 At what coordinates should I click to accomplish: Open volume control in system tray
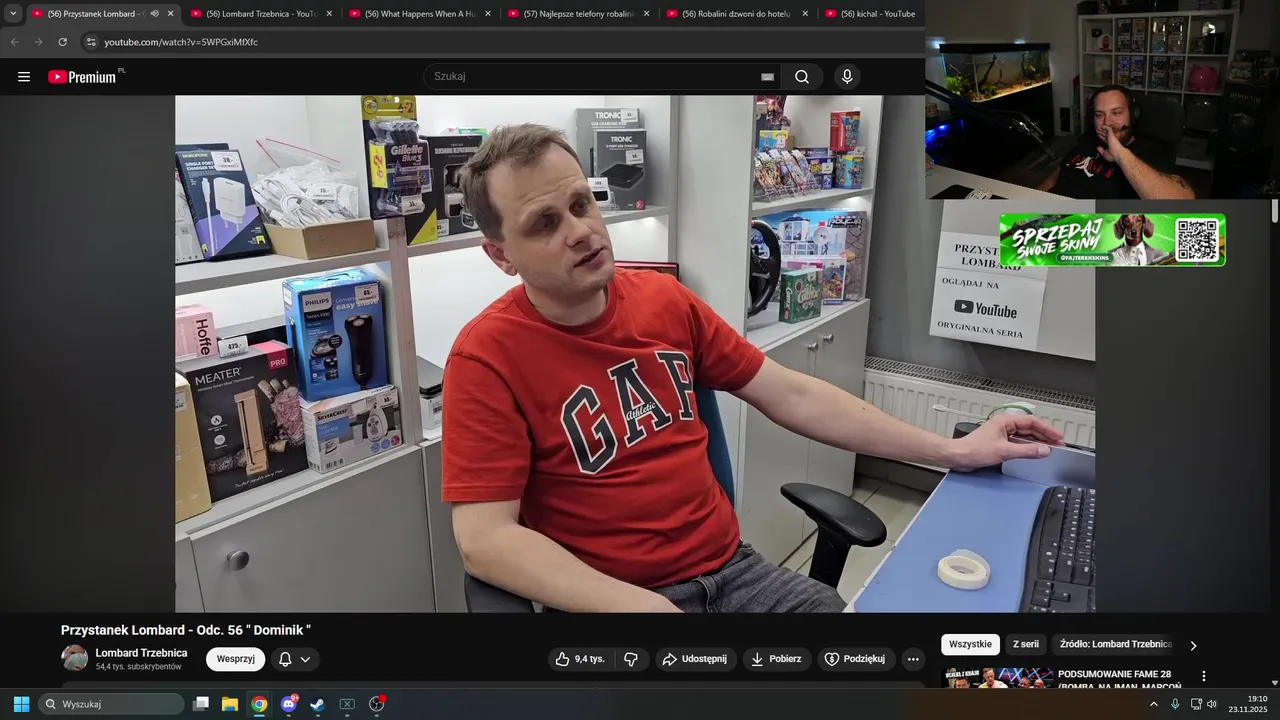(1212, 704)
